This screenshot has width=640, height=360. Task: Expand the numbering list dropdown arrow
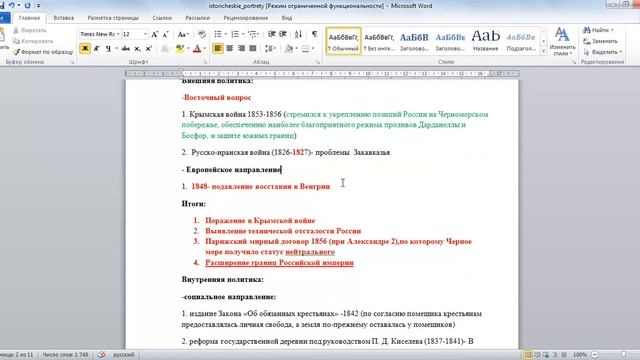coord(243,34)
